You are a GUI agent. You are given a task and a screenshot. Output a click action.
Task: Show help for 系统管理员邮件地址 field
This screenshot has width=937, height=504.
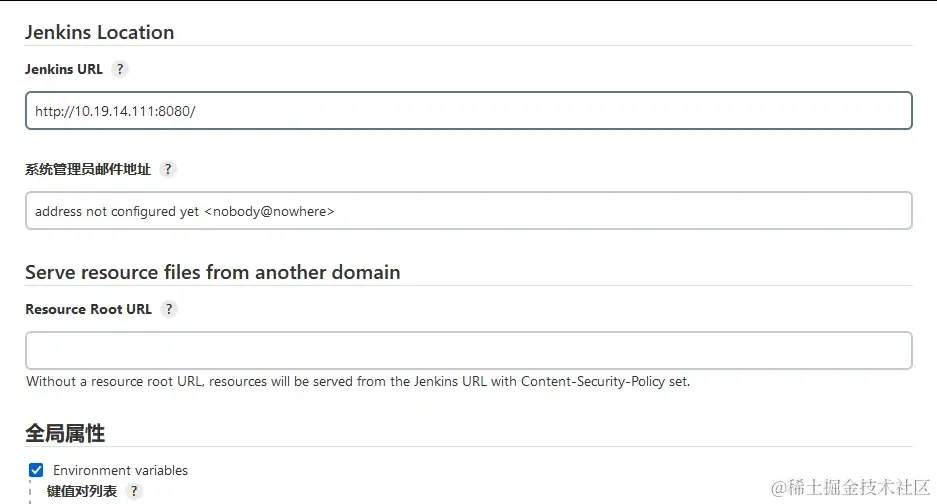(x=168, y=170)
